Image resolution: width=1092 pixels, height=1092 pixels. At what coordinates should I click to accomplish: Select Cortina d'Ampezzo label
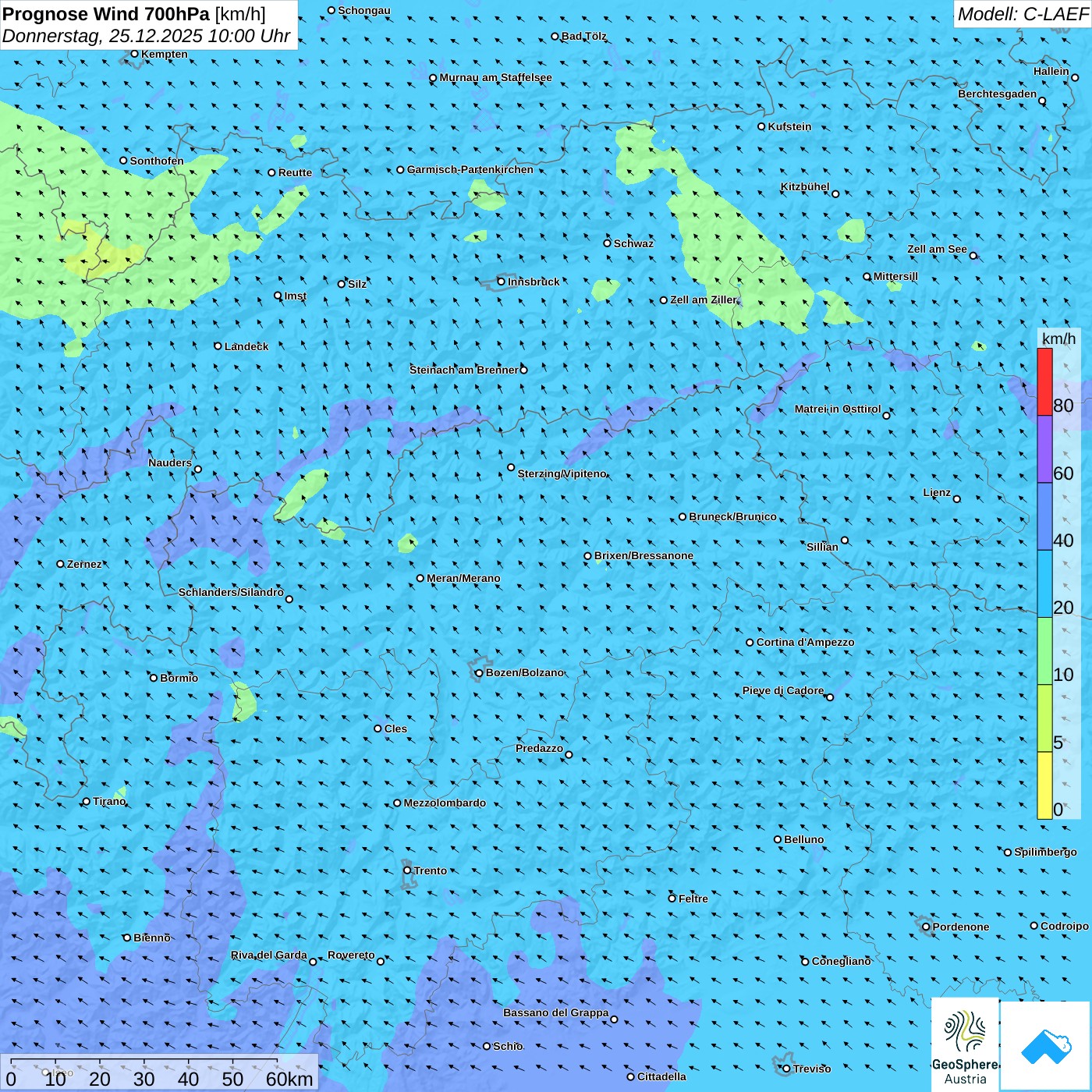805,643
